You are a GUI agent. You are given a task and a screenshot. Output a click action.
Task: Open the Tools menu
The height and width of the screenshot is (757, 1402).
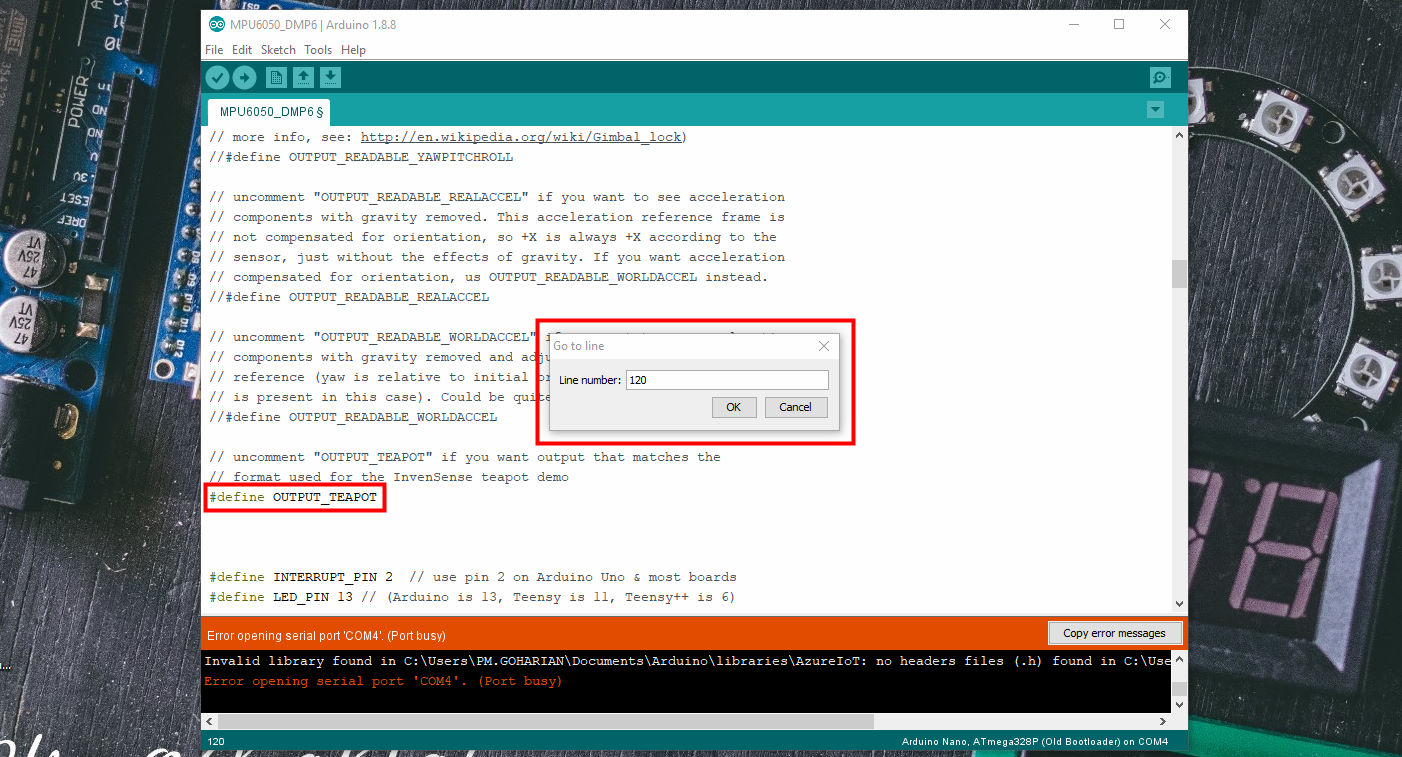click(x=318, y=50)
